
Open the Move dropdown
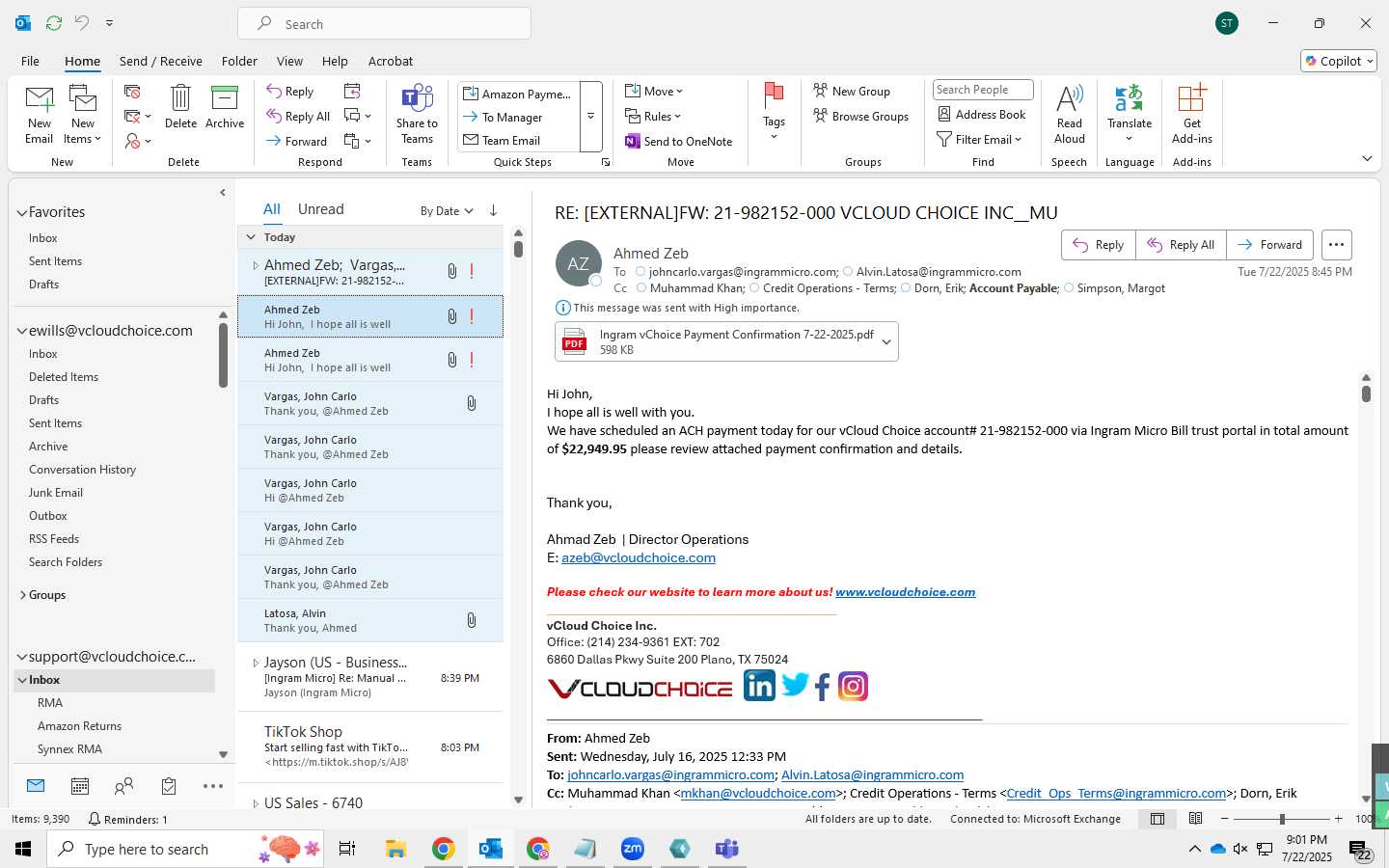tap(654, 92)
